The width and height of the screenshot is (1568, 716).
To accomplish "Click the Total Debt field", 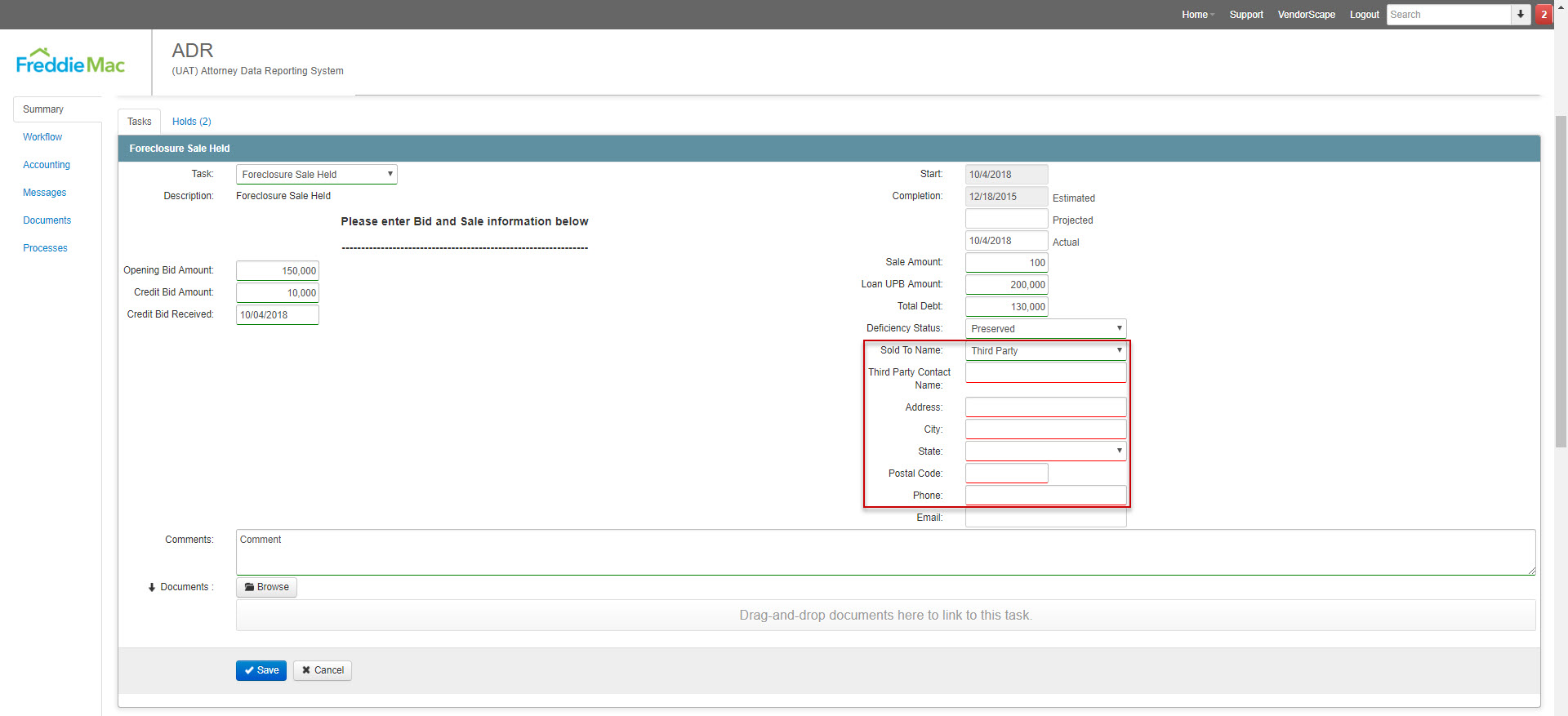I will coord(1007,307).
